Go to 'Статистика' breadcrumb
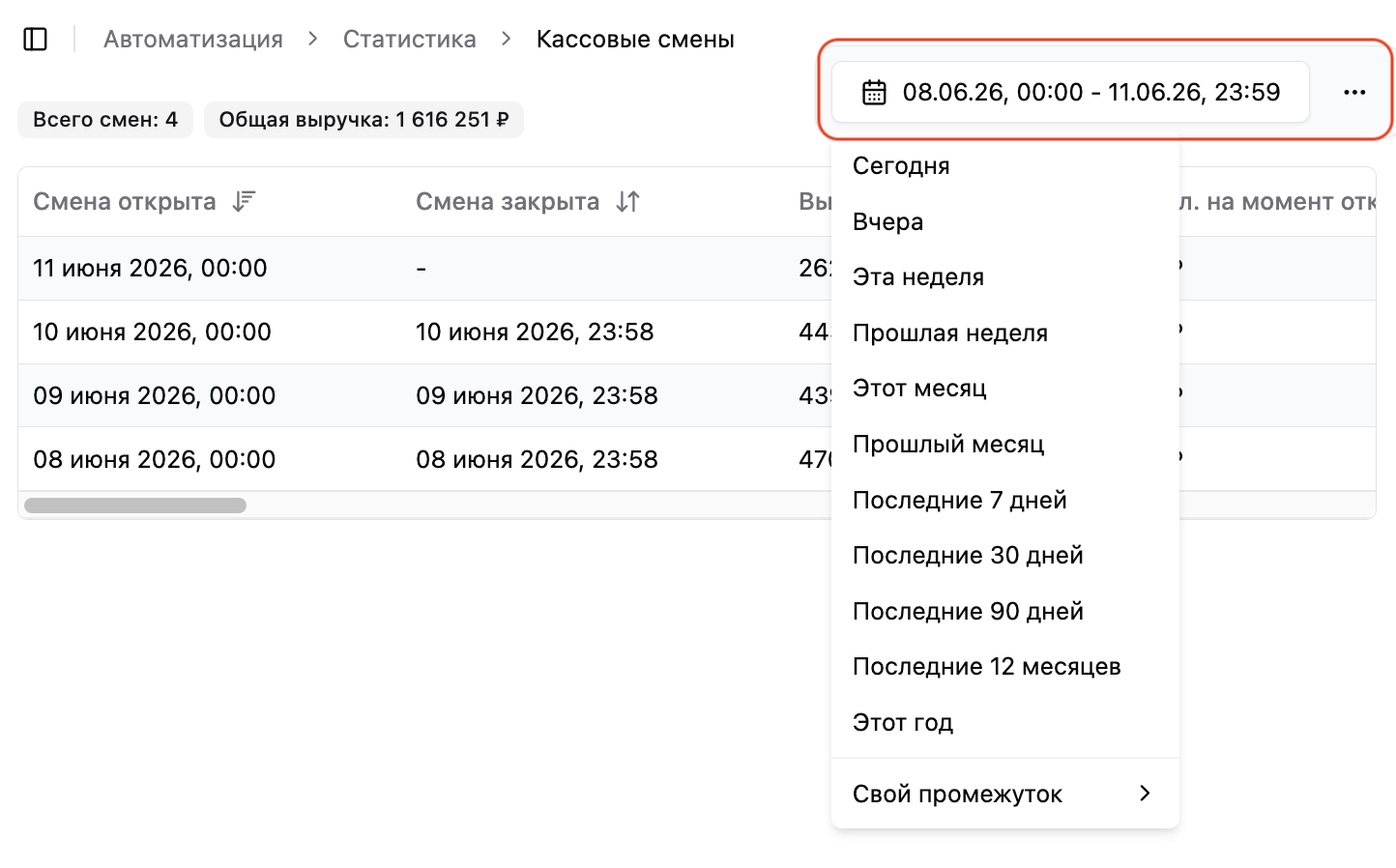 click(x=410, y=40)
